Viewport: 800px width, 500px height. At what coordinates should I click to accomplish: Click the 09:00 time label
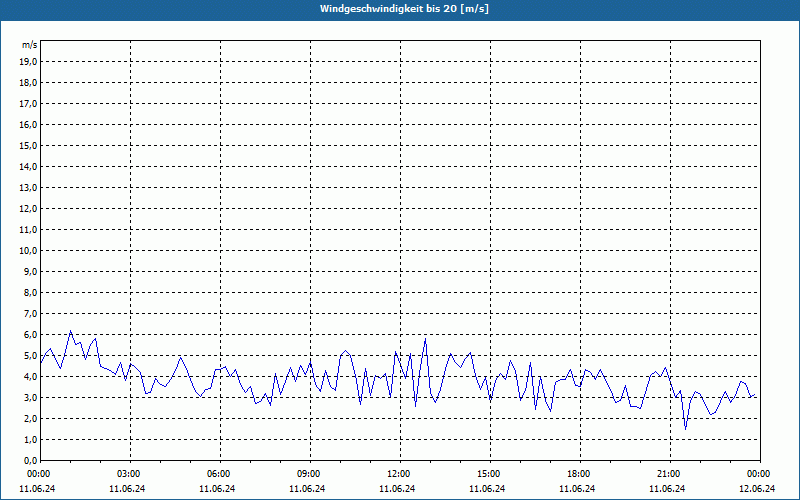click(x=310, y=474)
